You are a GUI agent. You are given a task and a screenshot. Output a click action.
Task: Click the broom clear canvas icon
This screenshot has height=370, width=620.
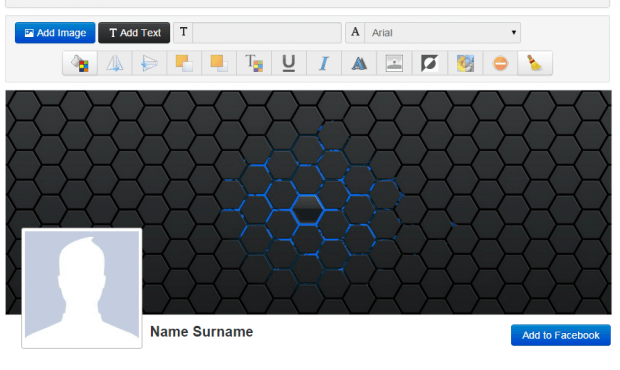click(535, 63)
